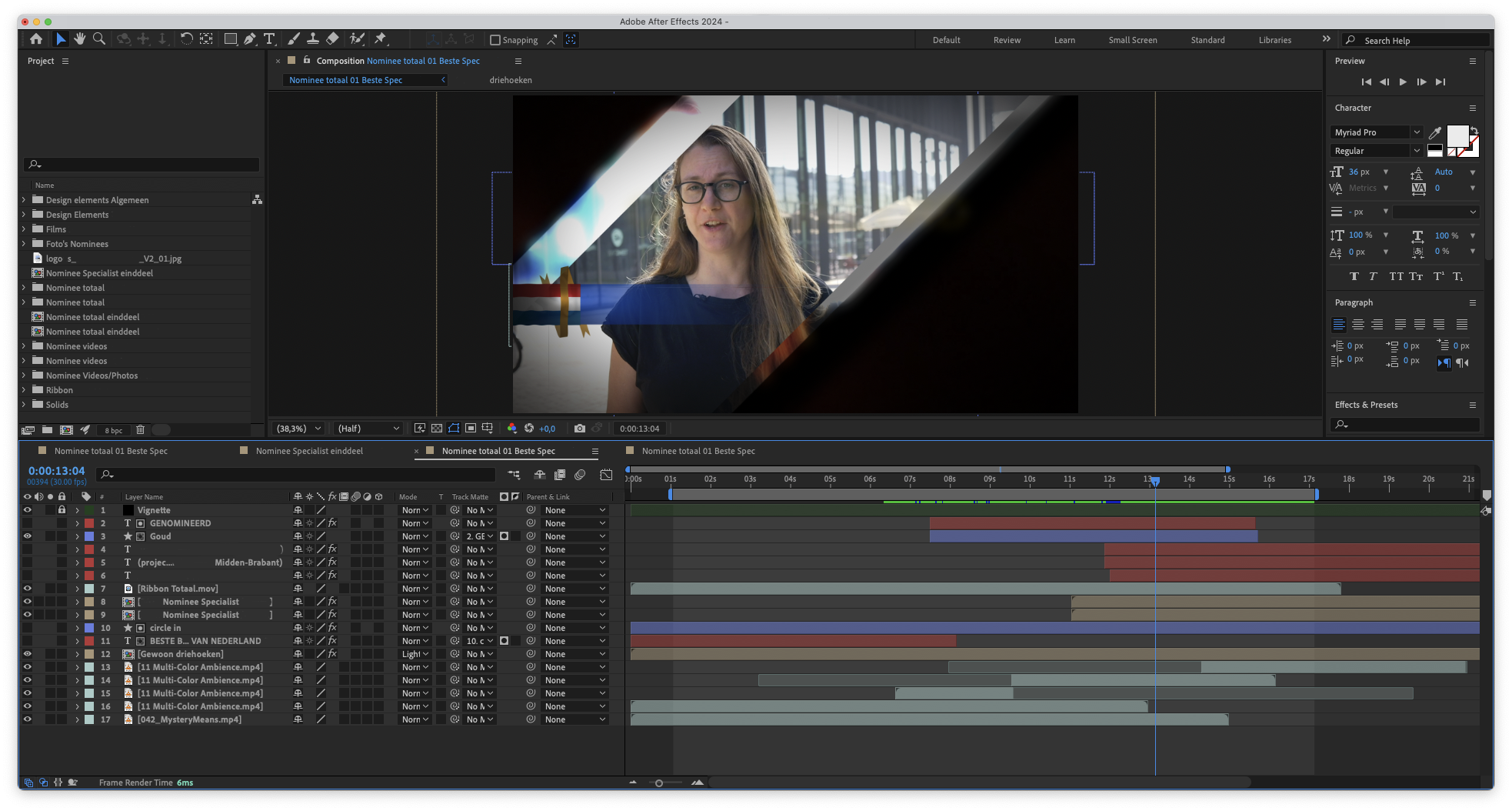Select the Hand tool in toolbar
1512x811 pixels.
[80, 38]
